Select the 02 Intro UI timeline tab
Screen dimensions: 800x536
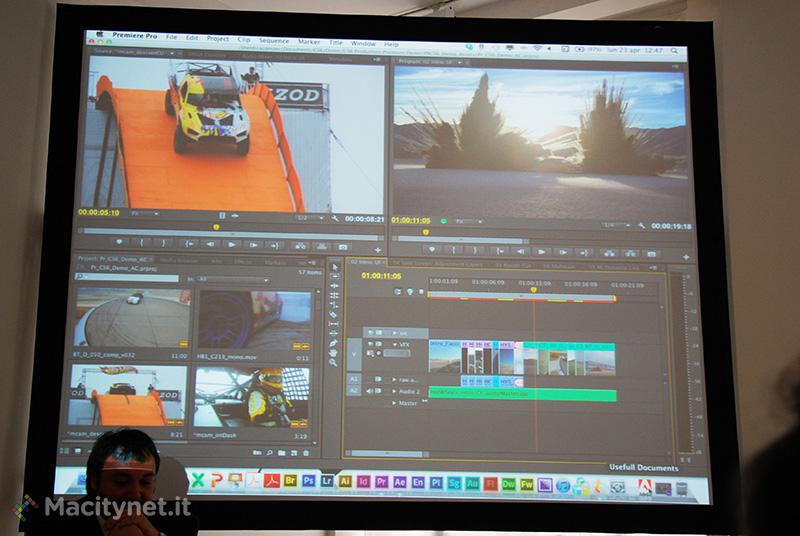coord(366,262)
